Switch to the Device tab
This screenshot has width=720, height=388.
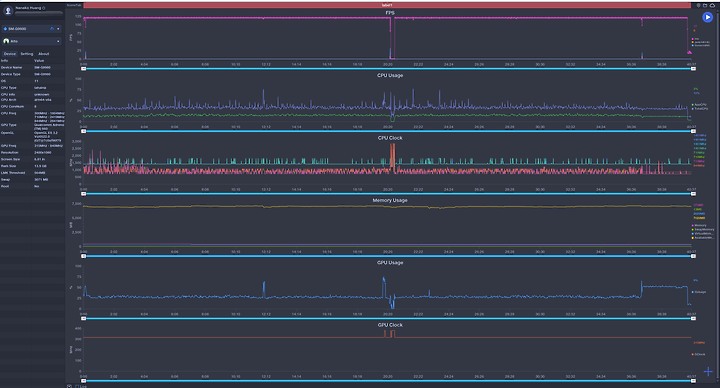pos(10,54)
